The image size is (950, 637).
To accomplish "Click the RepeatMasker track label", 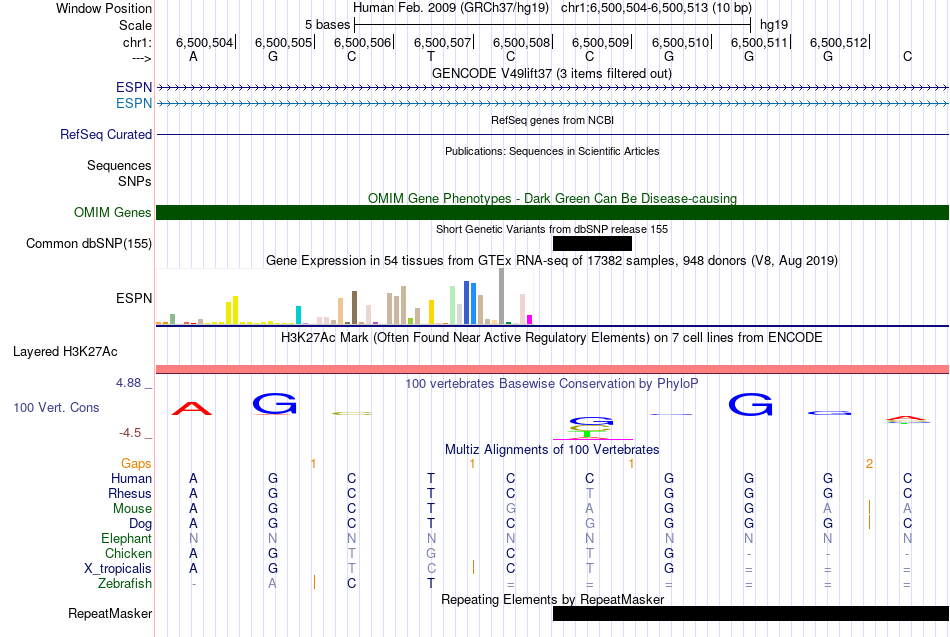I will (x=110, y=614).
